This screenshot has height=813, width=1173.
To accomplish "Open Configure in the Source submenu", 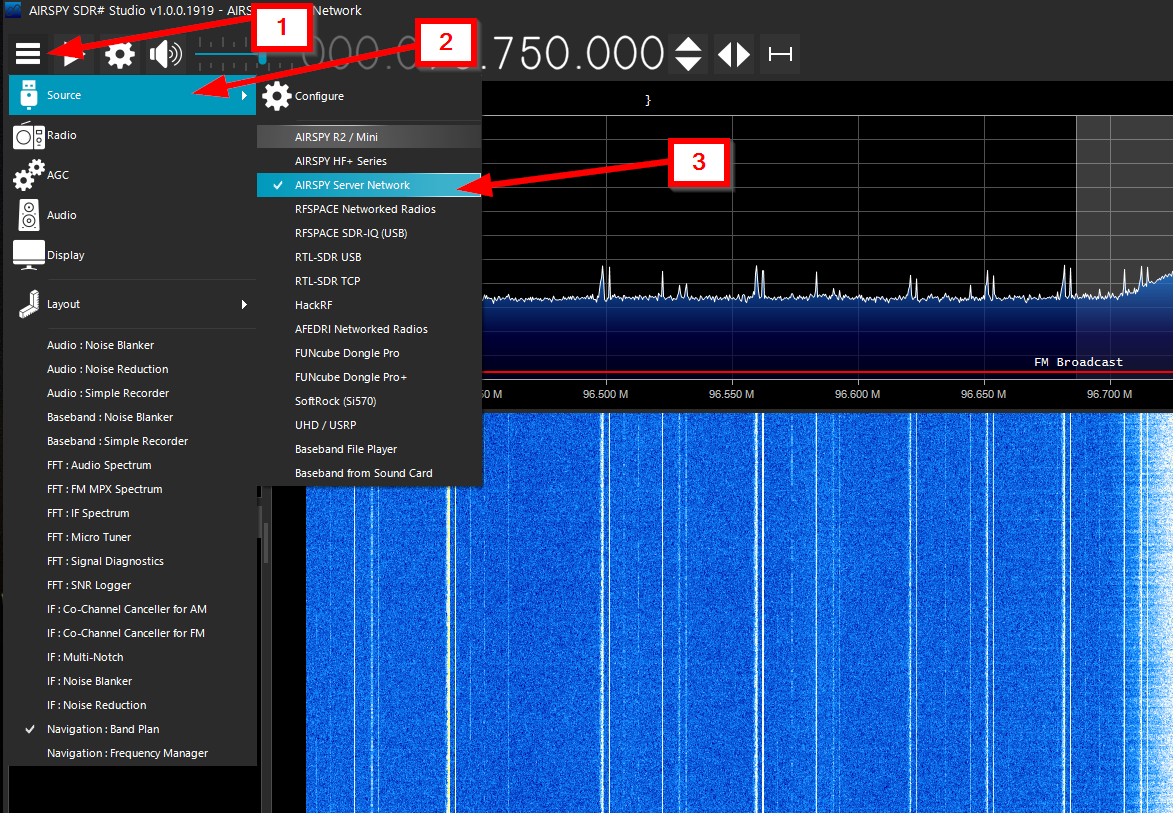I will 318,96.
